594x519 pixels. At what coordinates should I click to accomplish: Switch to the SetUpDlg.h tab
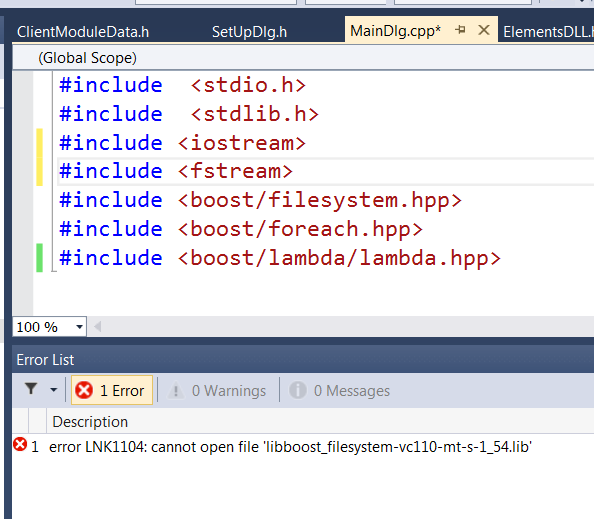pos(249,31)
